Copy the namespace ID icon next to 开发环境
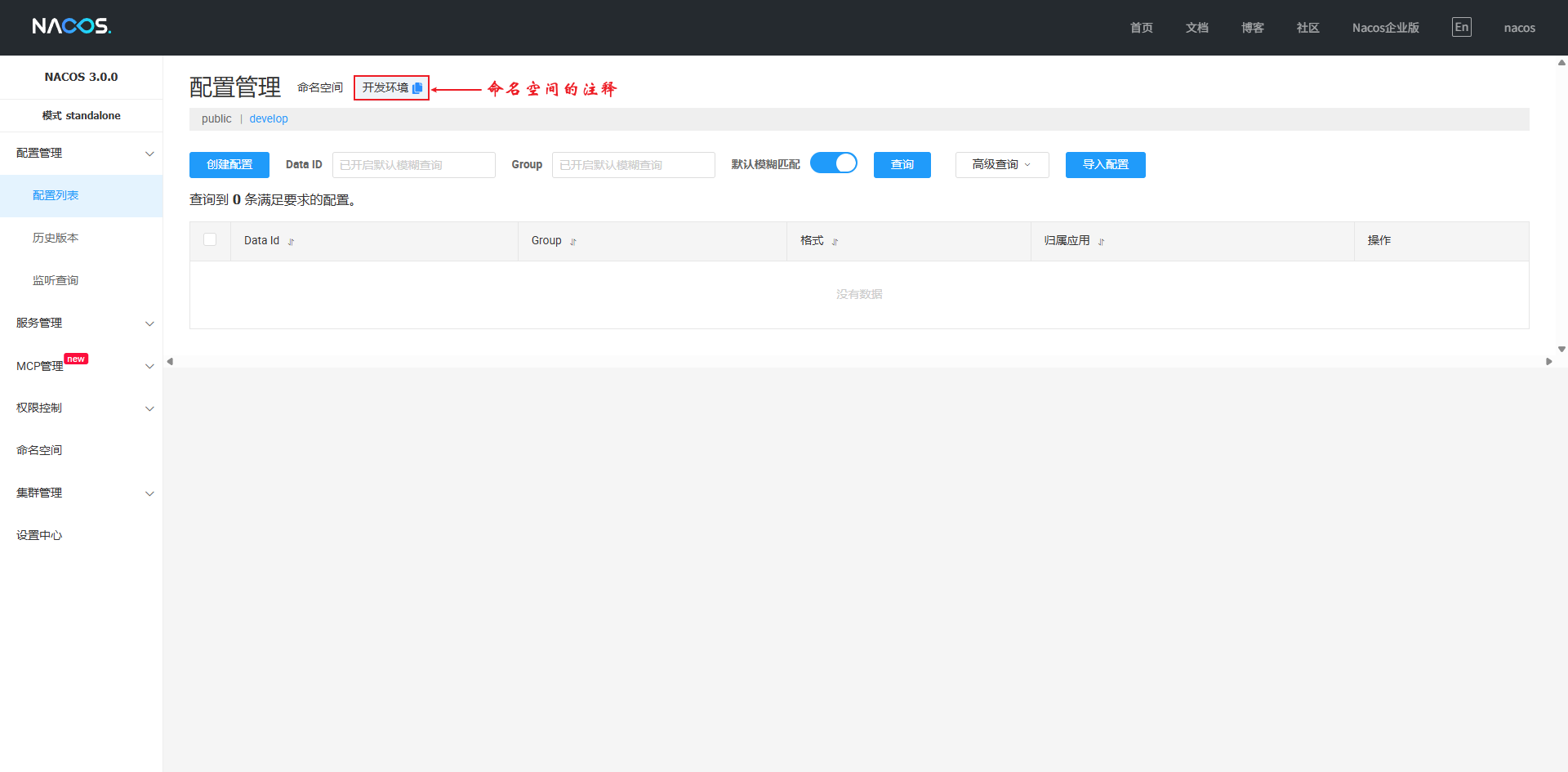Viewport: 1568px width, 772px height. [417, 88]
